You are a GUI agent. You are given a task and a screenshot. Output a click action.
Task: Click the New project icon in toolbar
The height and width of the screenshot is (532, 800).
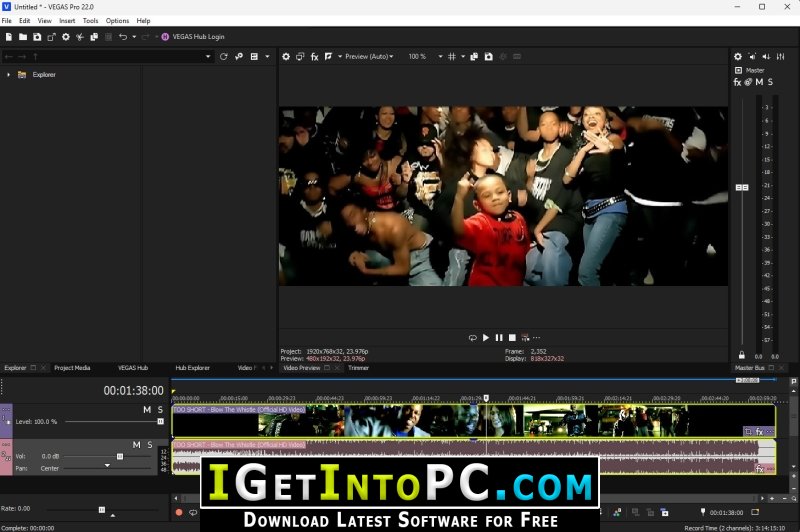pyautogui.click(x=9, y=37)
